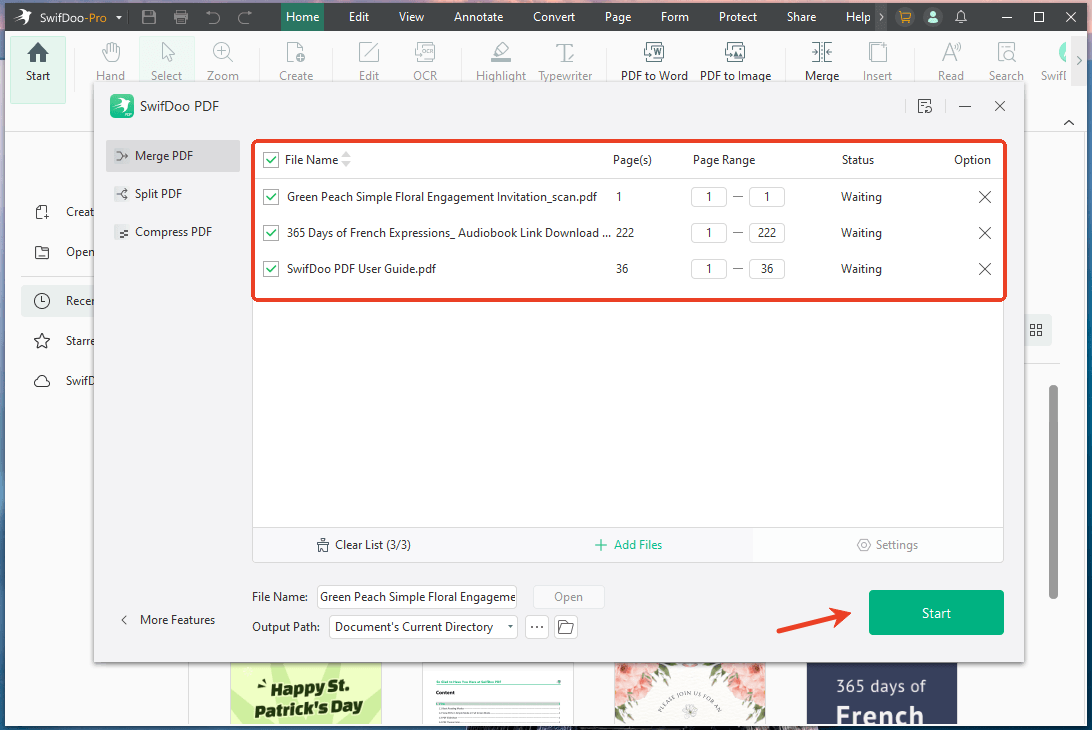Switch to the View ribbon tab
Screen dimensions: 1092x730
411,17
